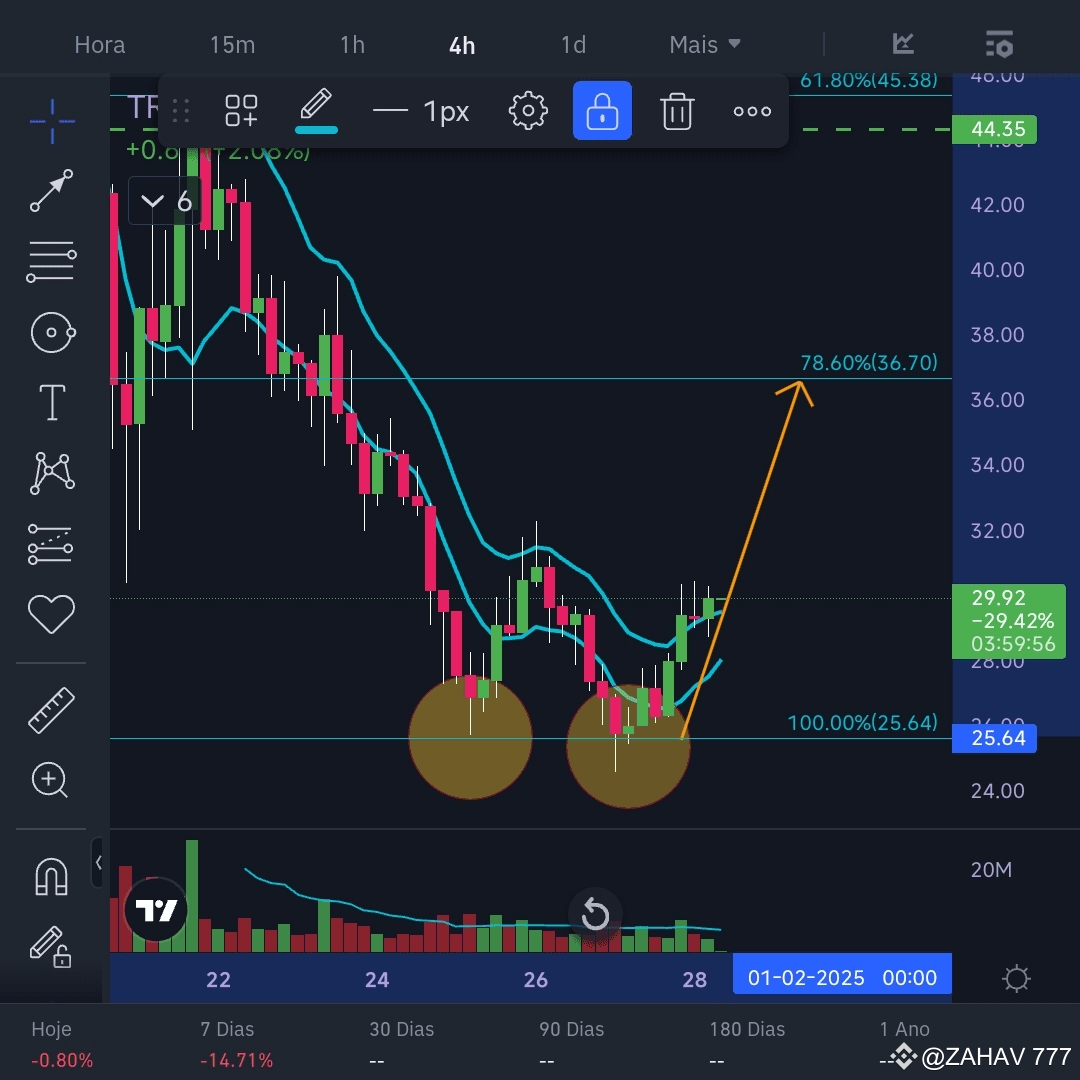1080x1080 pixels.
Task: Toggle the blue lock button for drawing
Action: pyautogui.click(x=602, y=110)
